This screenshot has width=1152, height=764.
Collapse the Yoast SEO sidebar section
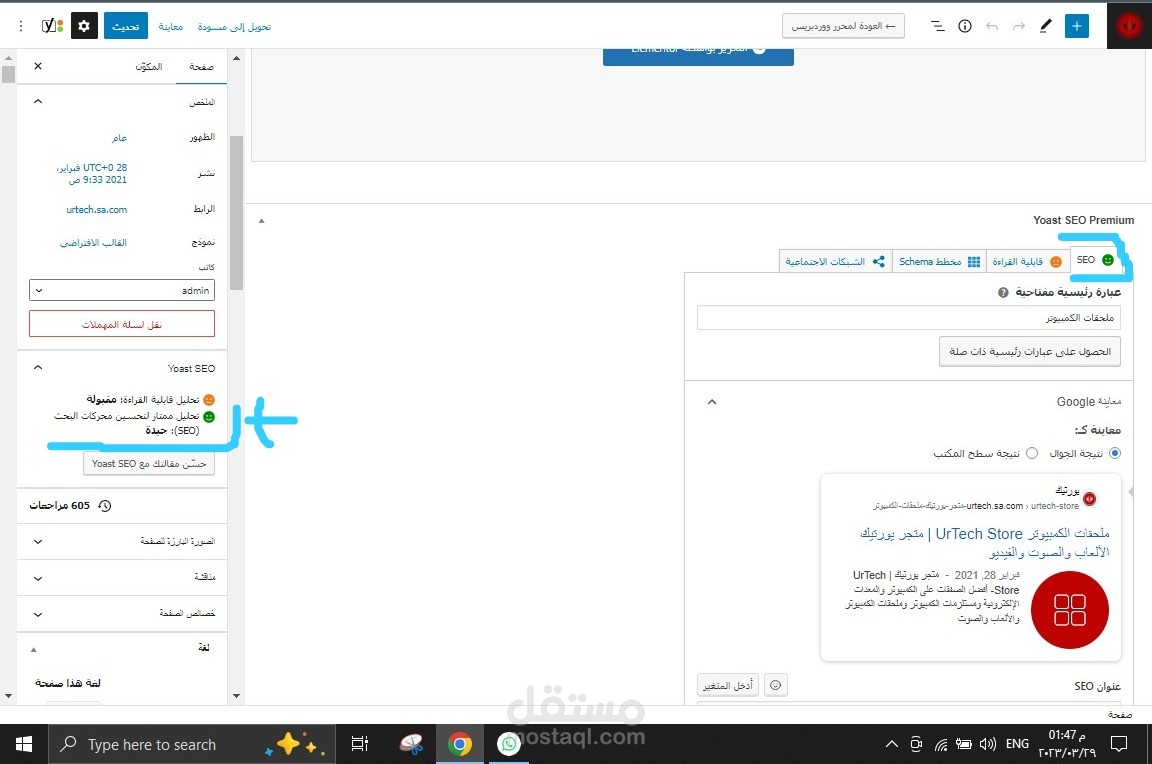pos(38,367)
